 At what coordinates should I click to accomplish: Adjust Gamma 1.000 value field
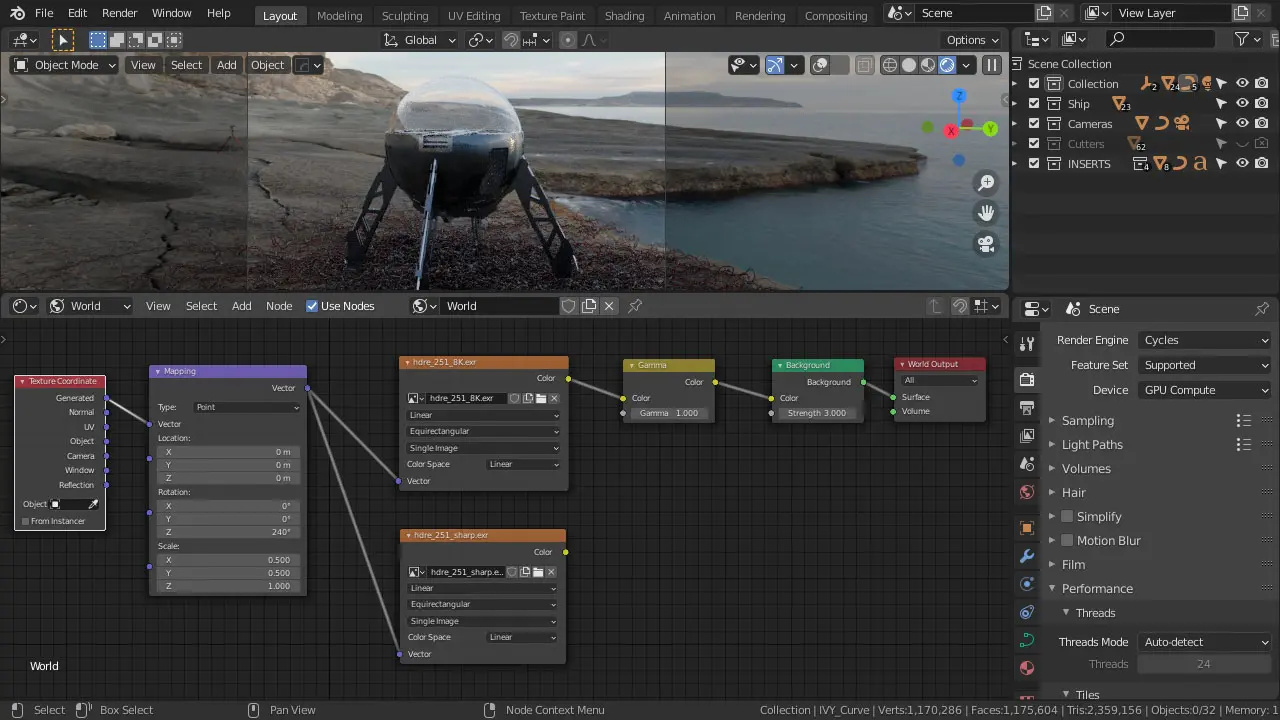tap(669, 413)
